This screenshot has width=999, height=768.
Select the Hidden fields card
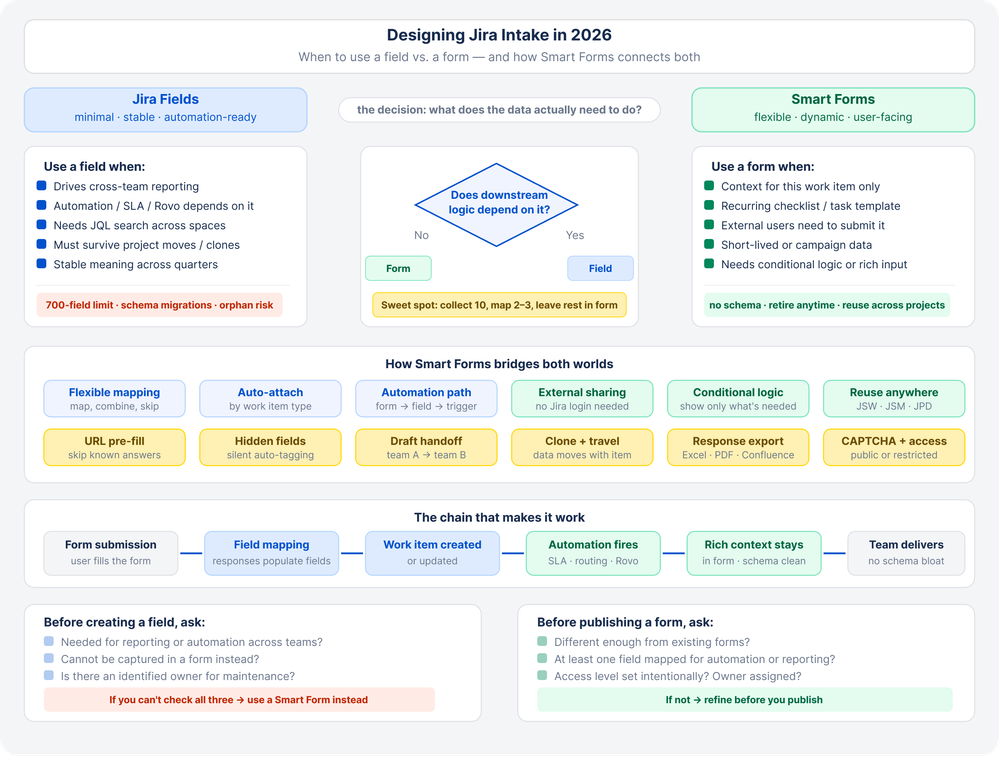click(x=270, y=447)
